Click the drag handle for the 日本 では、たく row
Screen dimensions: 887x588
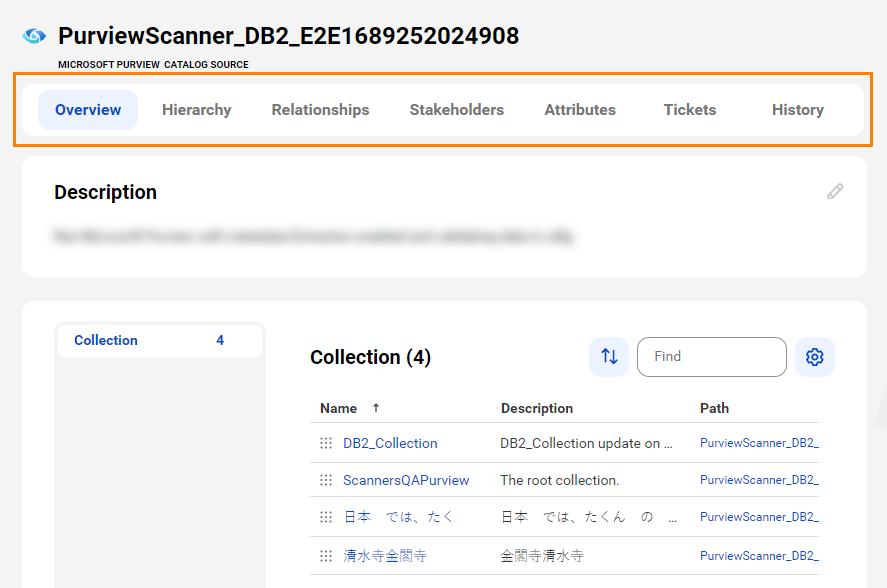tap(326, 517)
